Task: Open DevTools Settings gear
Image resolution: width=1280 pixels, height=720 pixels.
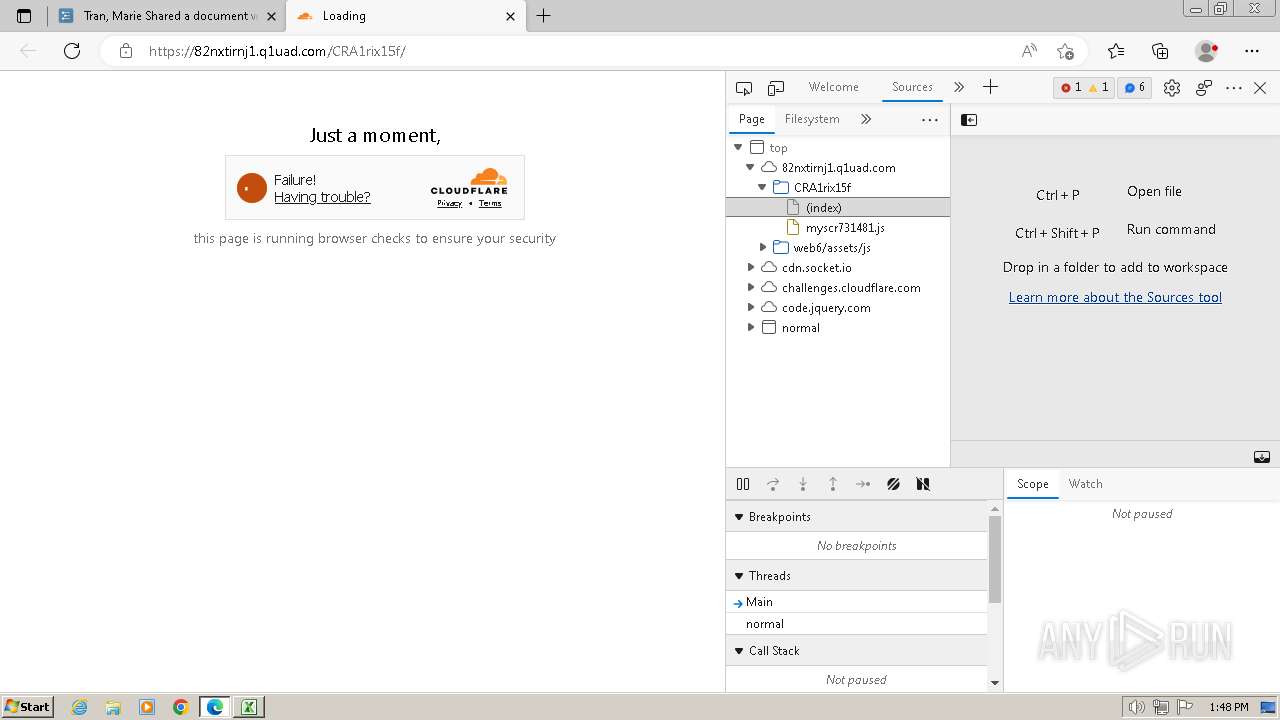Action: (1172, 88)
